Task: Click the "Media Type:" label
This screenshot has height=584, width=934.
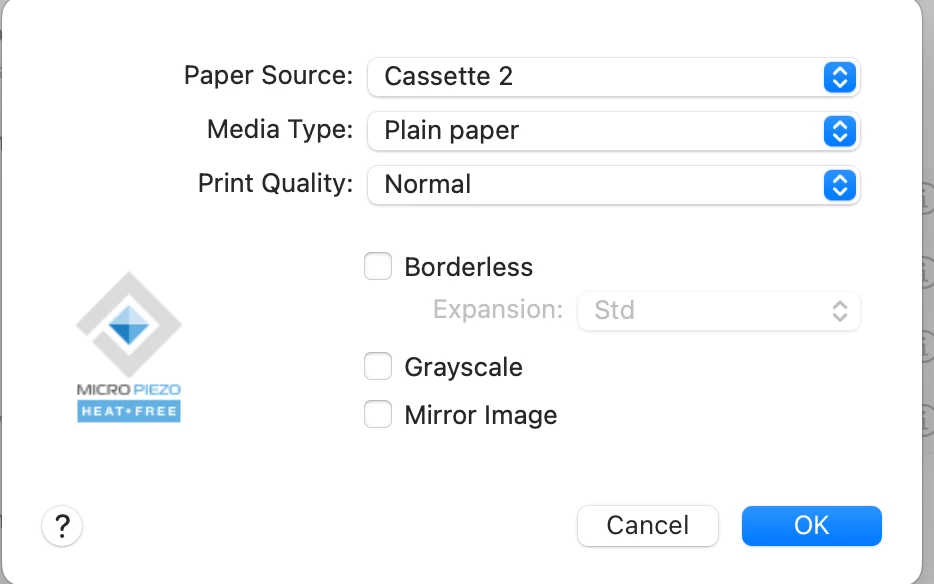Action: coord(280,131)
